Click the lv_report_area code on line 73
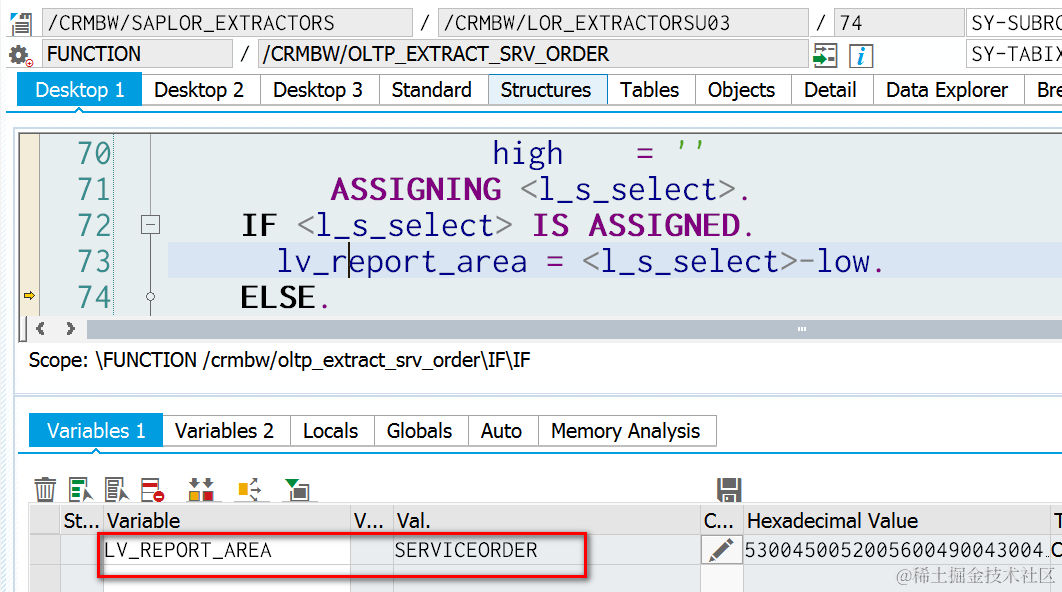 tap(402, 261)
